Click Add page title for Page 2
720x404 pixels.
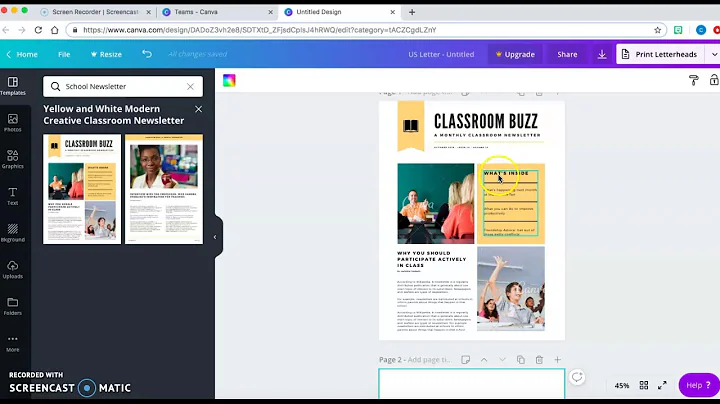[x=430, y=359]
